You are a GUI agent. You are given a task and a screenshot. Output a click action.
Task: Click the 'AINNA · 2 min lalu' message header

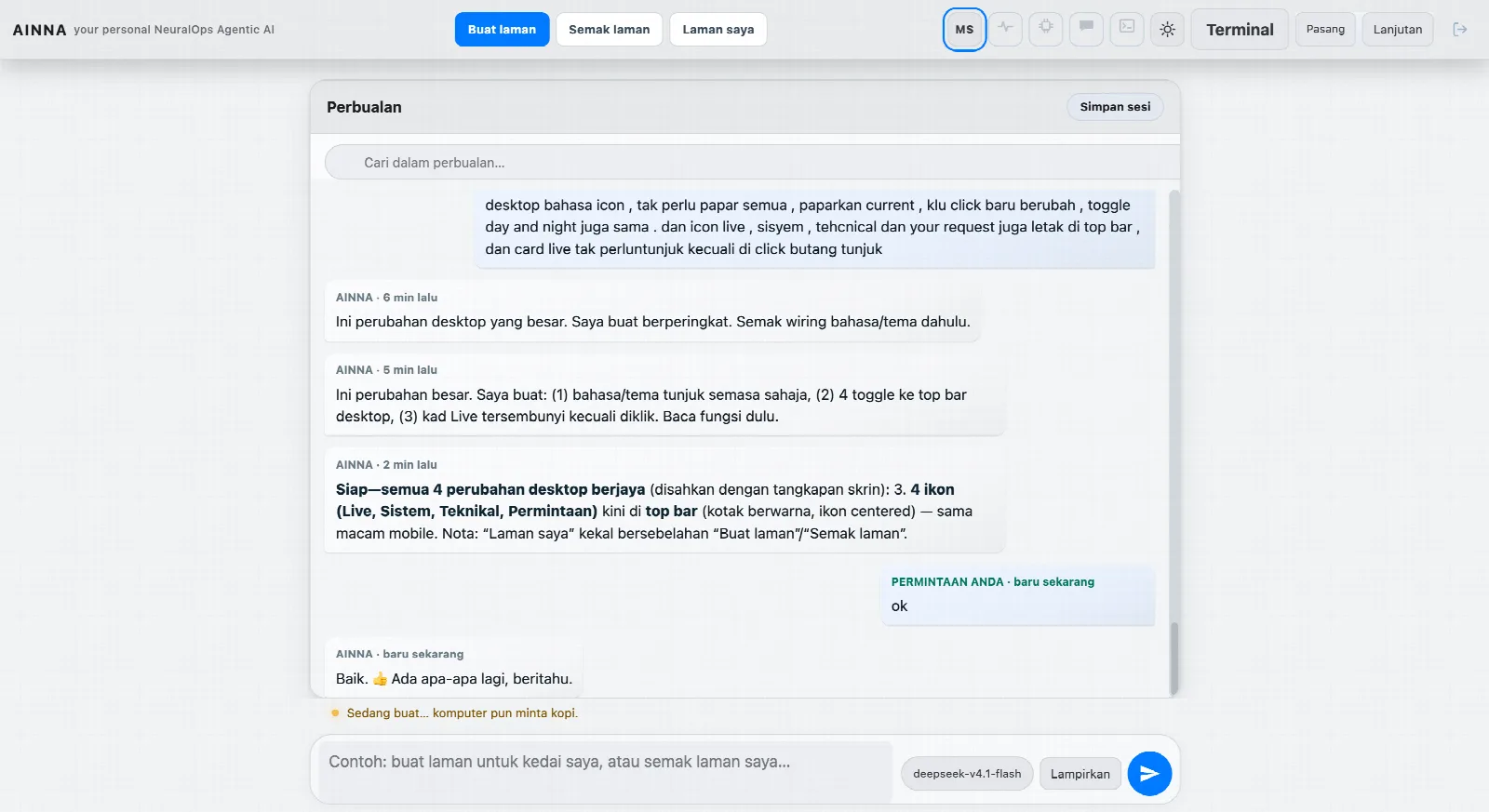point(386,465)
